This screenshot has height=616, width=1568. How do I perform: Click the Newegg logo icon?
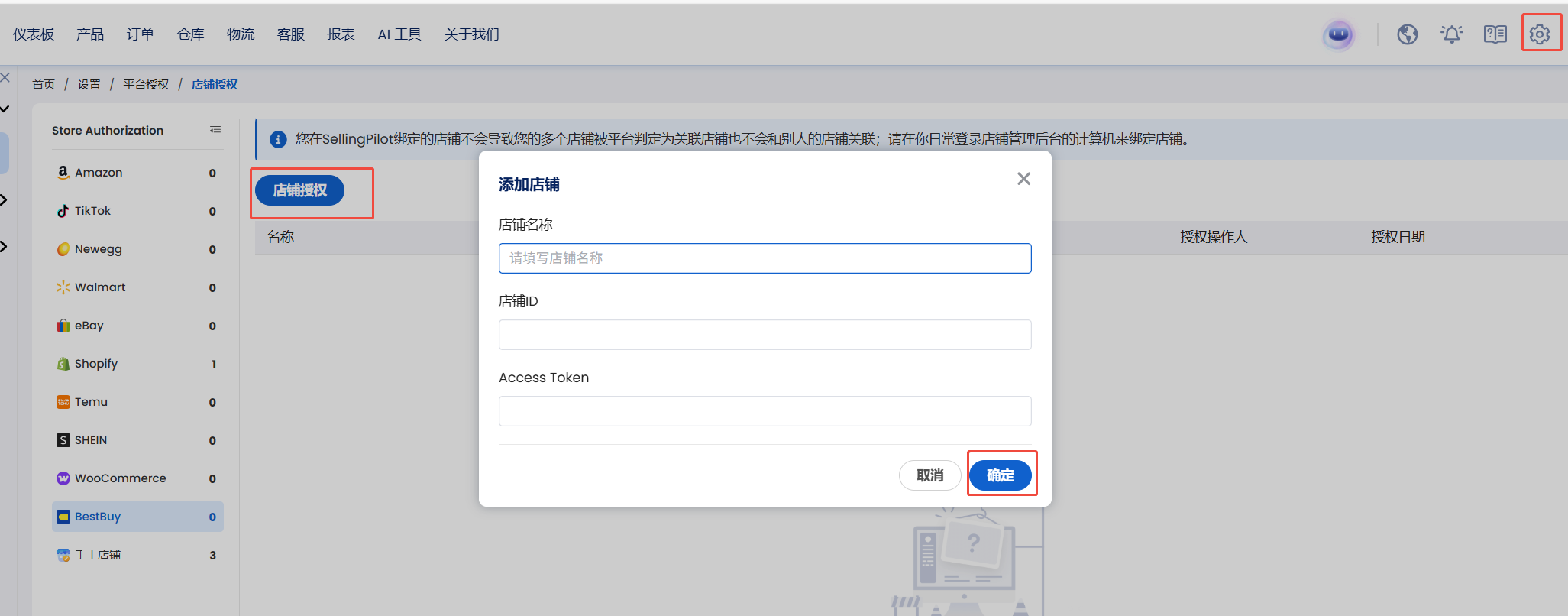point(63,249)
